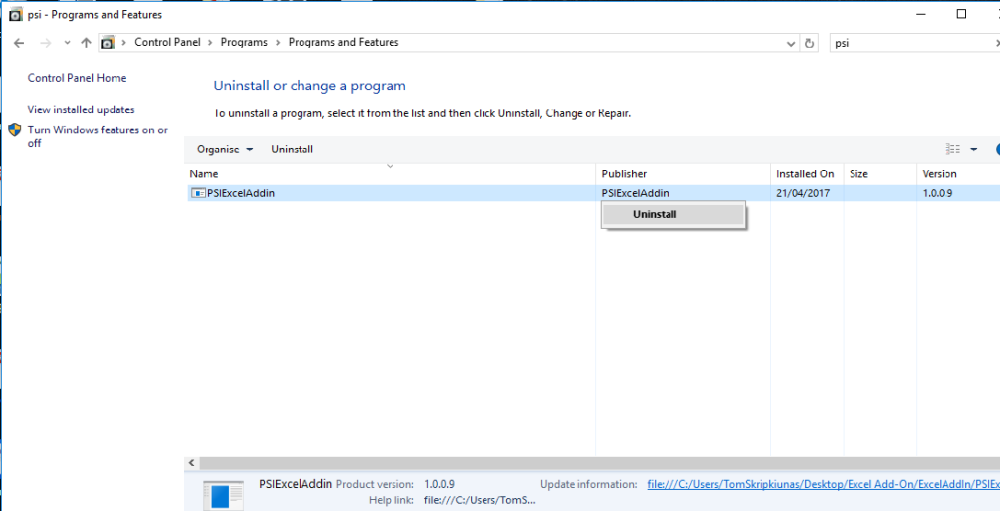Click the Control Panel icon in address bar
Image resolution: width=1000 pixels, height=511 pixels.
pos(108,43)
